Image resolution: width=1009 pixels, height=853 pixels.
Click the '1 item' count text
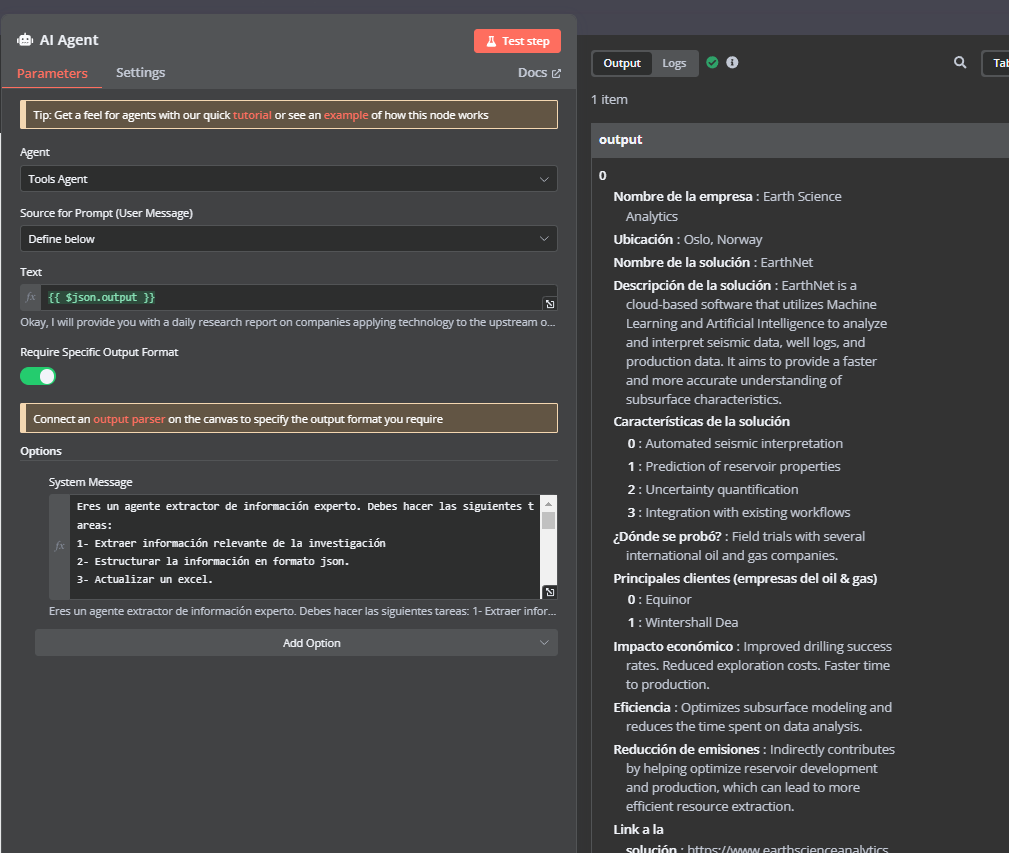pyautogui.click(x=609, y=100)
